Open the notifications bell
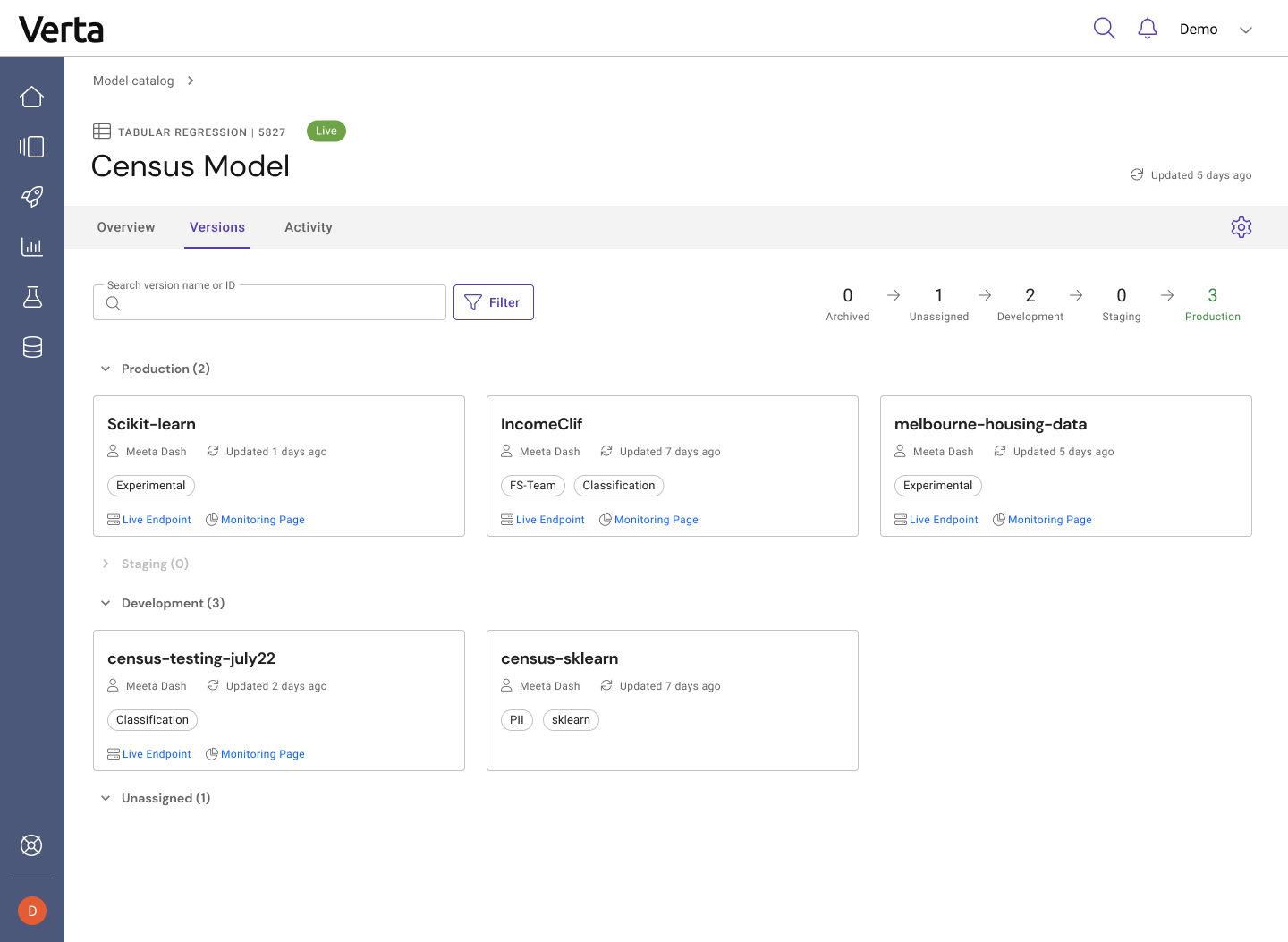Image resolution: width=1288 pixels, height=942 pixels. click(1148, 29)
